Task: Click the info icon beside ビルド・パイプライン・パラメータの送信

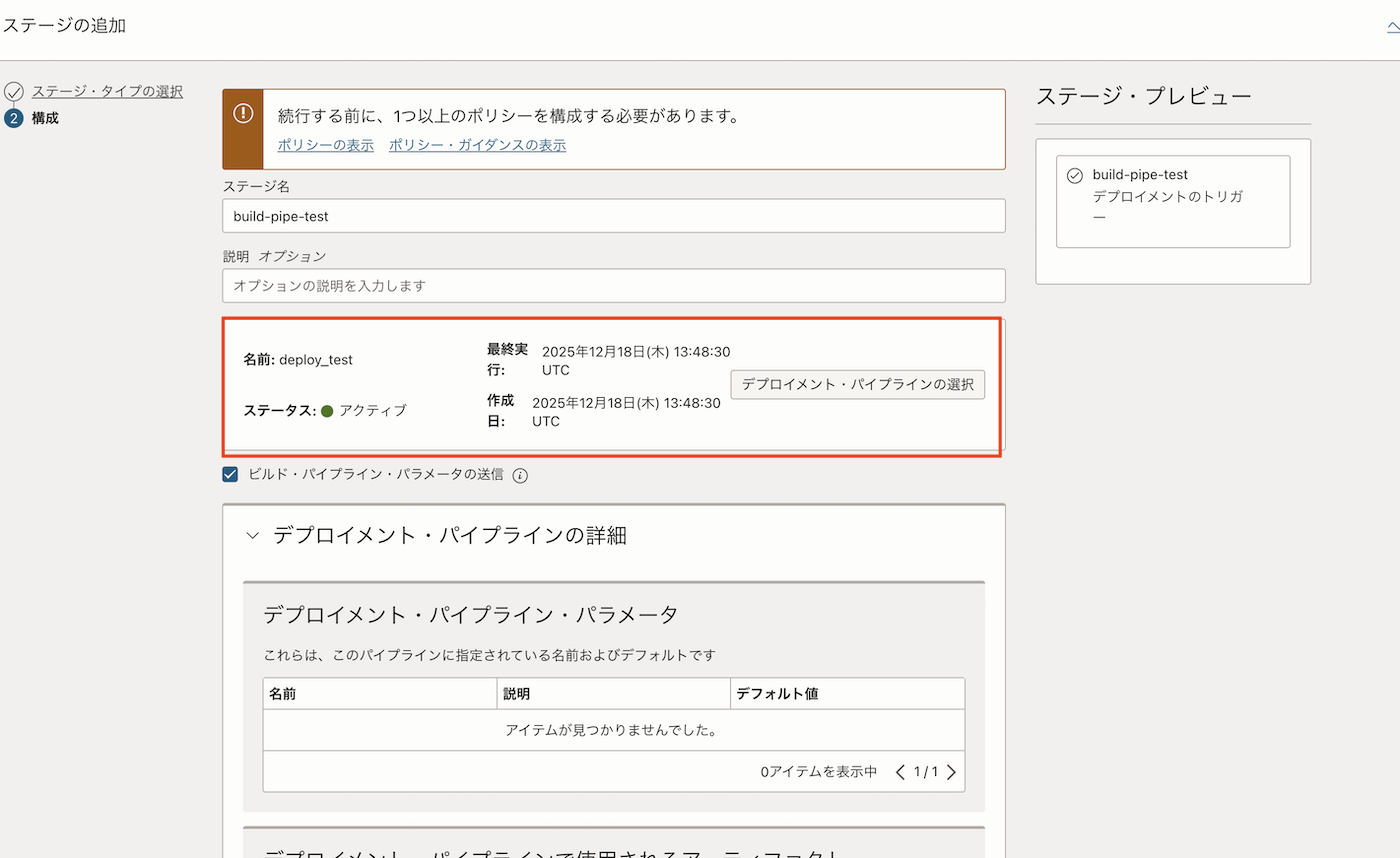Action: (x=520, y=475)
